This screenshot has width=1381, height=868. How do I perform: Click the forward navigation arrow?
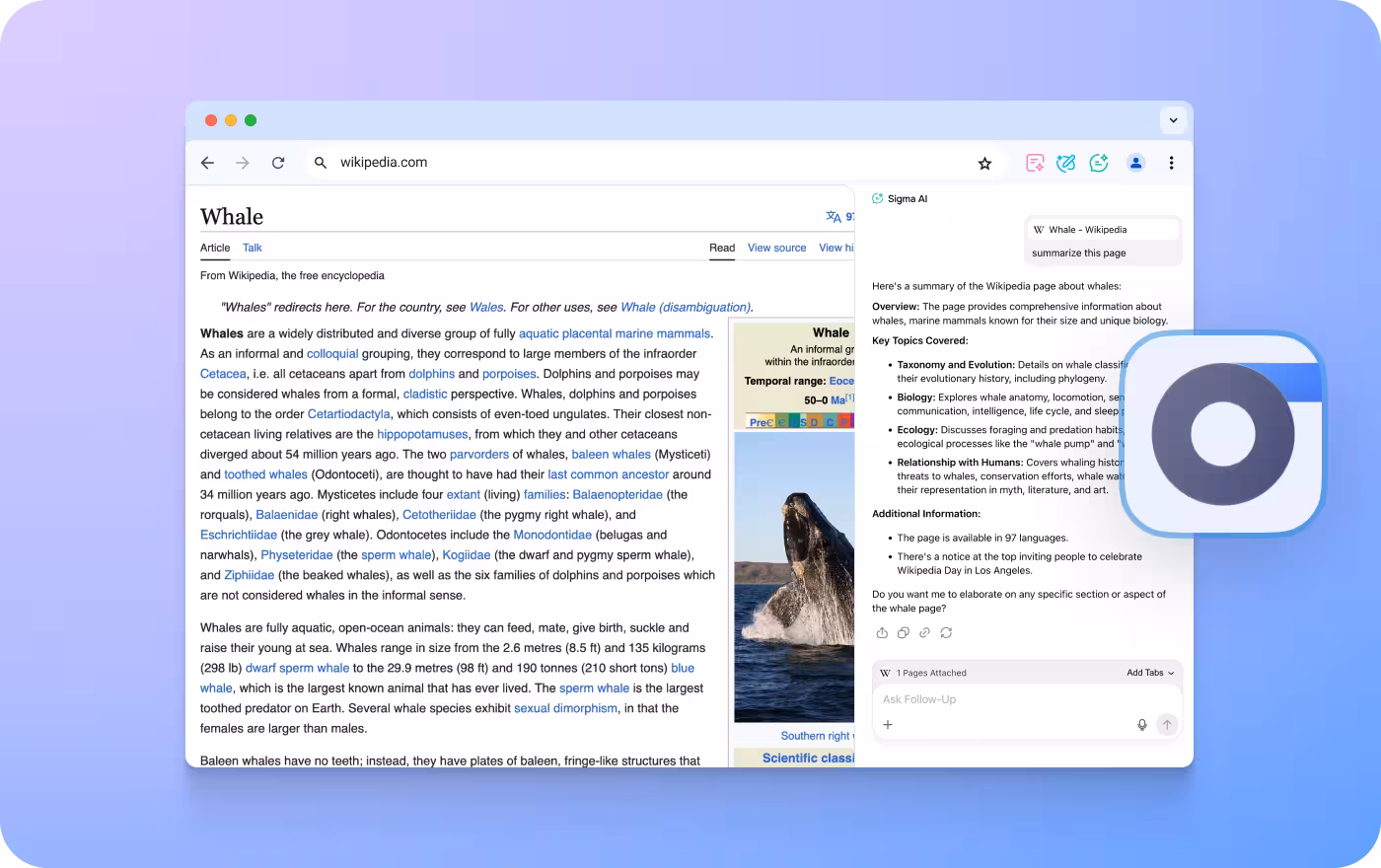pyautogui.click(x=243, y=163)
